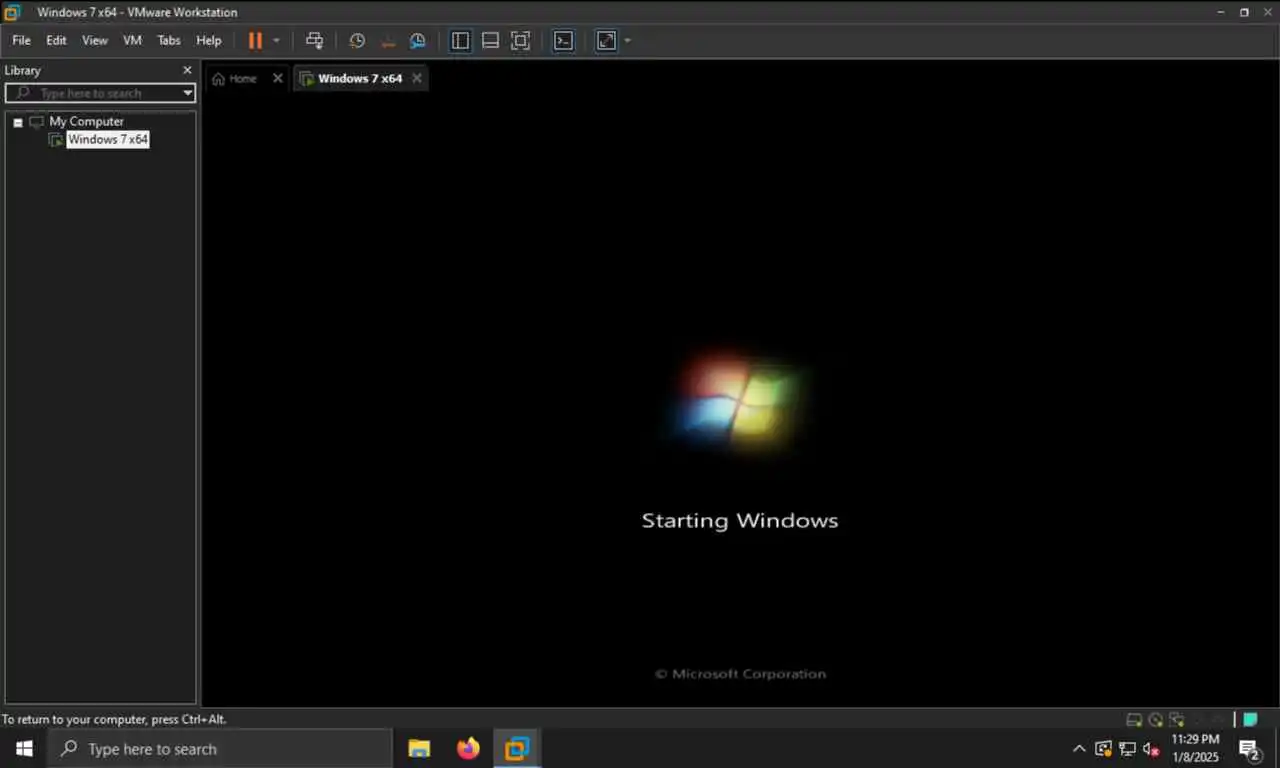1280x768 pixels.
Task: Select Windows 7 x64 in the Library tree
Action: 108,140
